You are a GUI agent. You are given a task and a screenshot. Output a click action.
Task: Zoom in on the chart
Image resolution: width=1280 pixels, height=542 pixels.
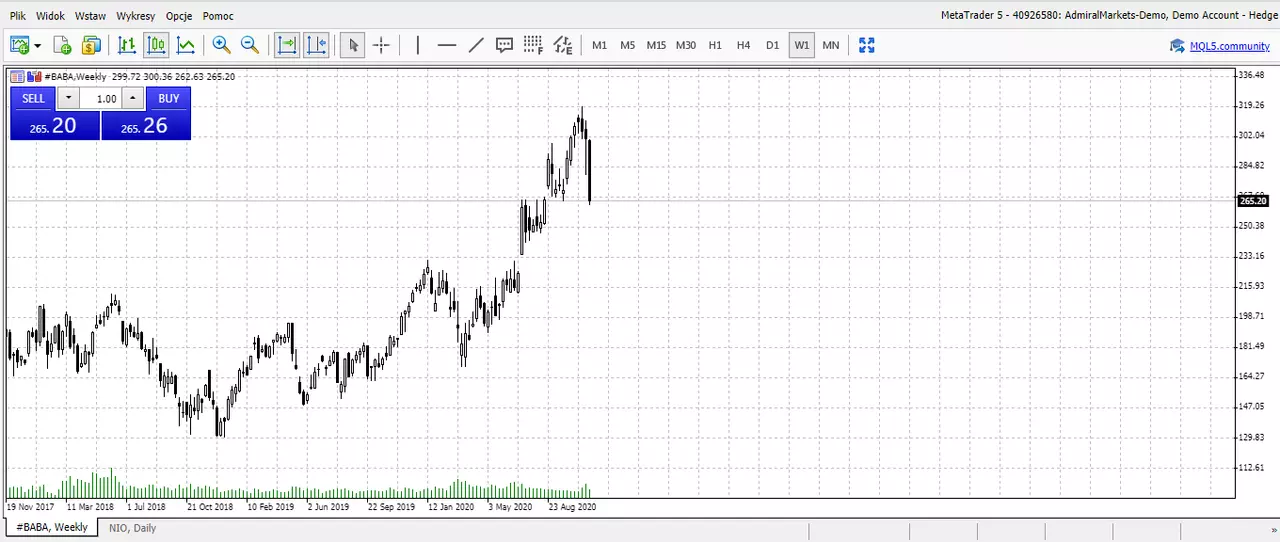click(221, 45)
